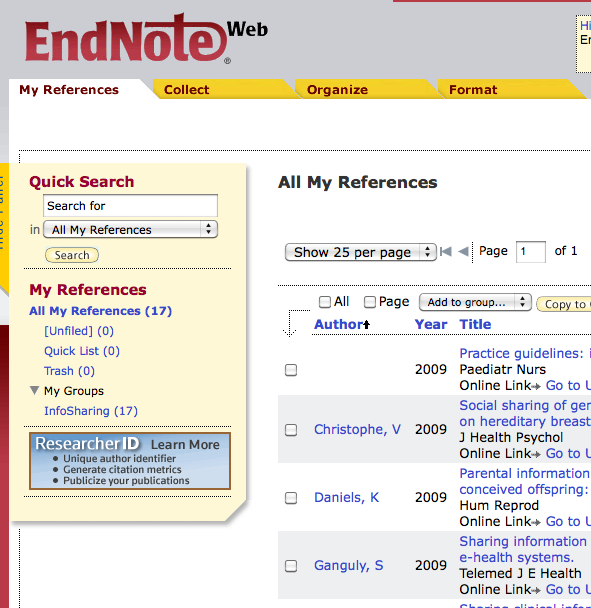This screenshot has height=608, width=591.
Task: Open the InfoSharing (17) group
Action: click(x=91, y=411)
